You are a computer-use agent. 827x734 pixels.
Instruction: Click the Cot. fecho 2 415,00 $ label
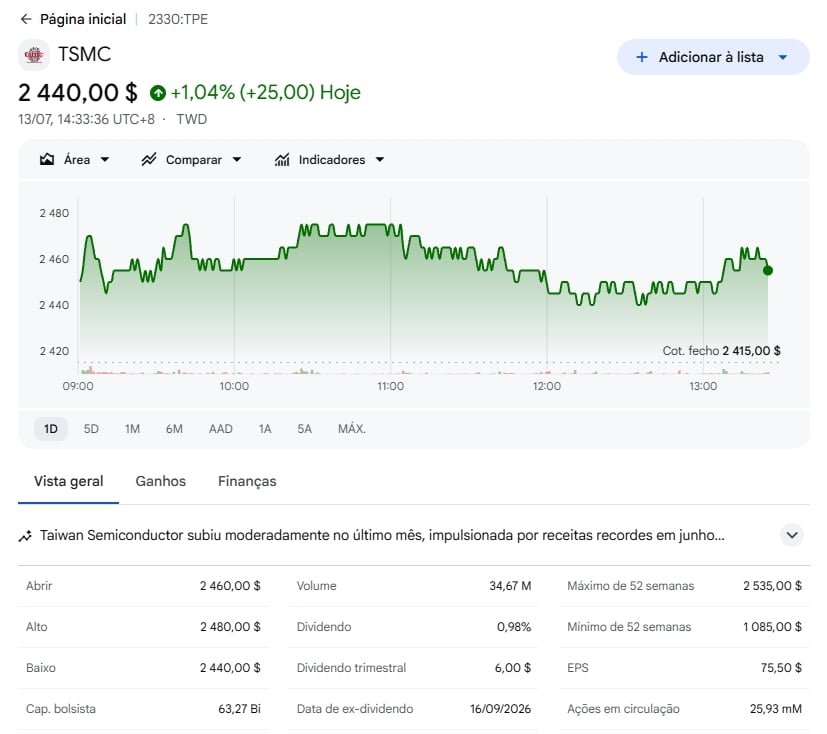point(721,351)
